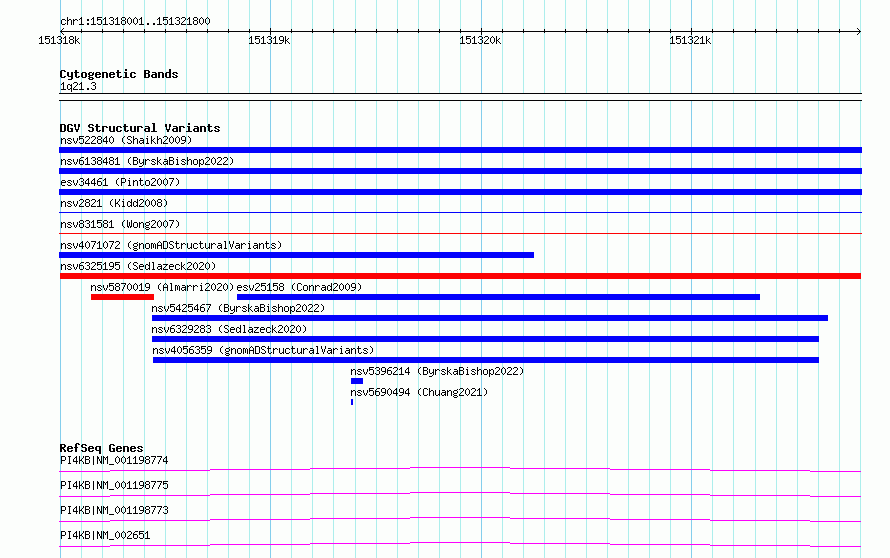The height and width of the screenshot is (558, 890).
Task: Select the 1q21.3 band label
Action: (x=78, y=86)
